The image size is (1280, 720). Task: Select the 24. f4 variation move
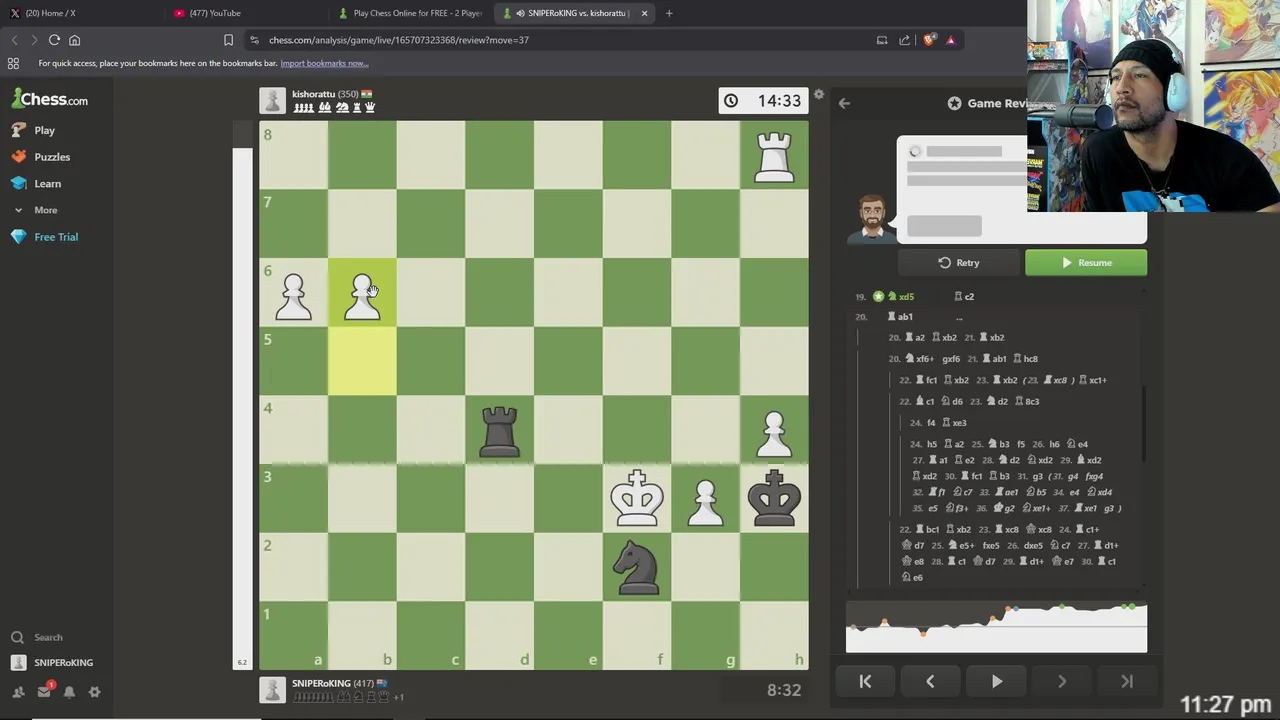click(931, 423)
